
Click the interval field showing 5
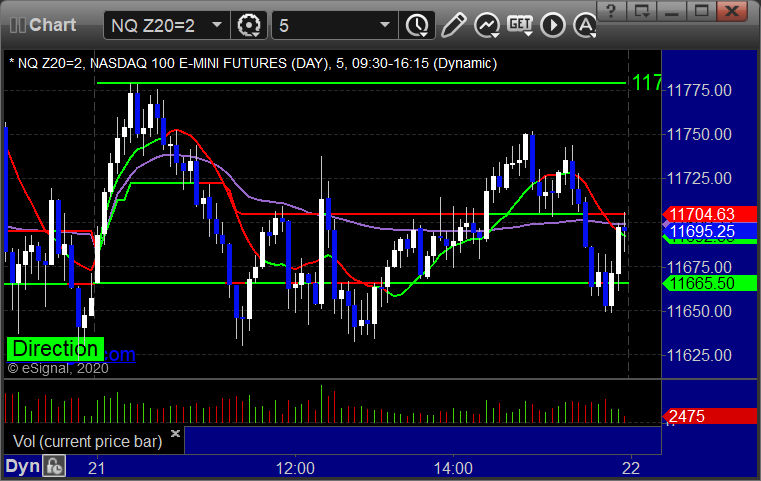(x=335, y=25)
